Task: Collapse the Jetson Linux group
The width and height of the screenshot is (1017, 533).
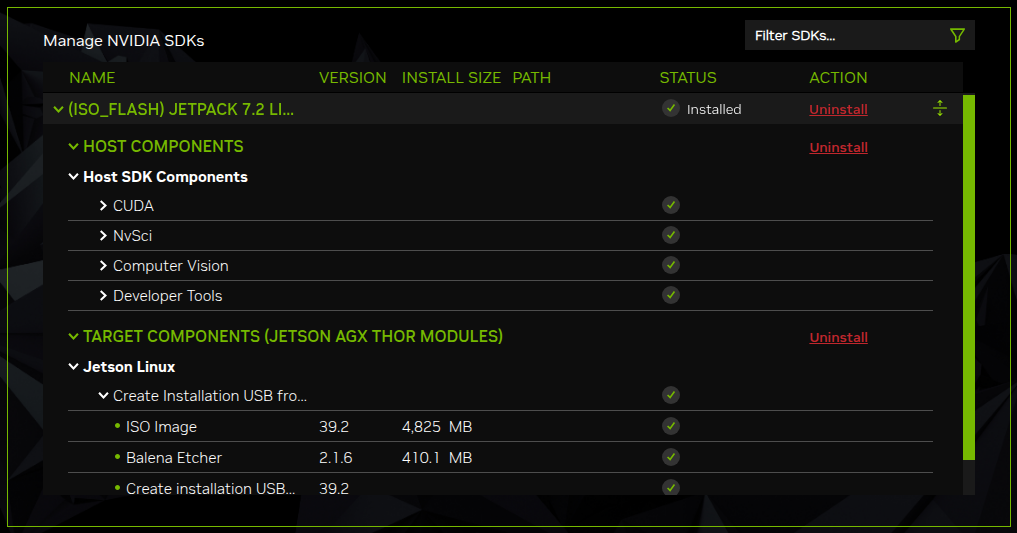Action: [x=73, y=366]
